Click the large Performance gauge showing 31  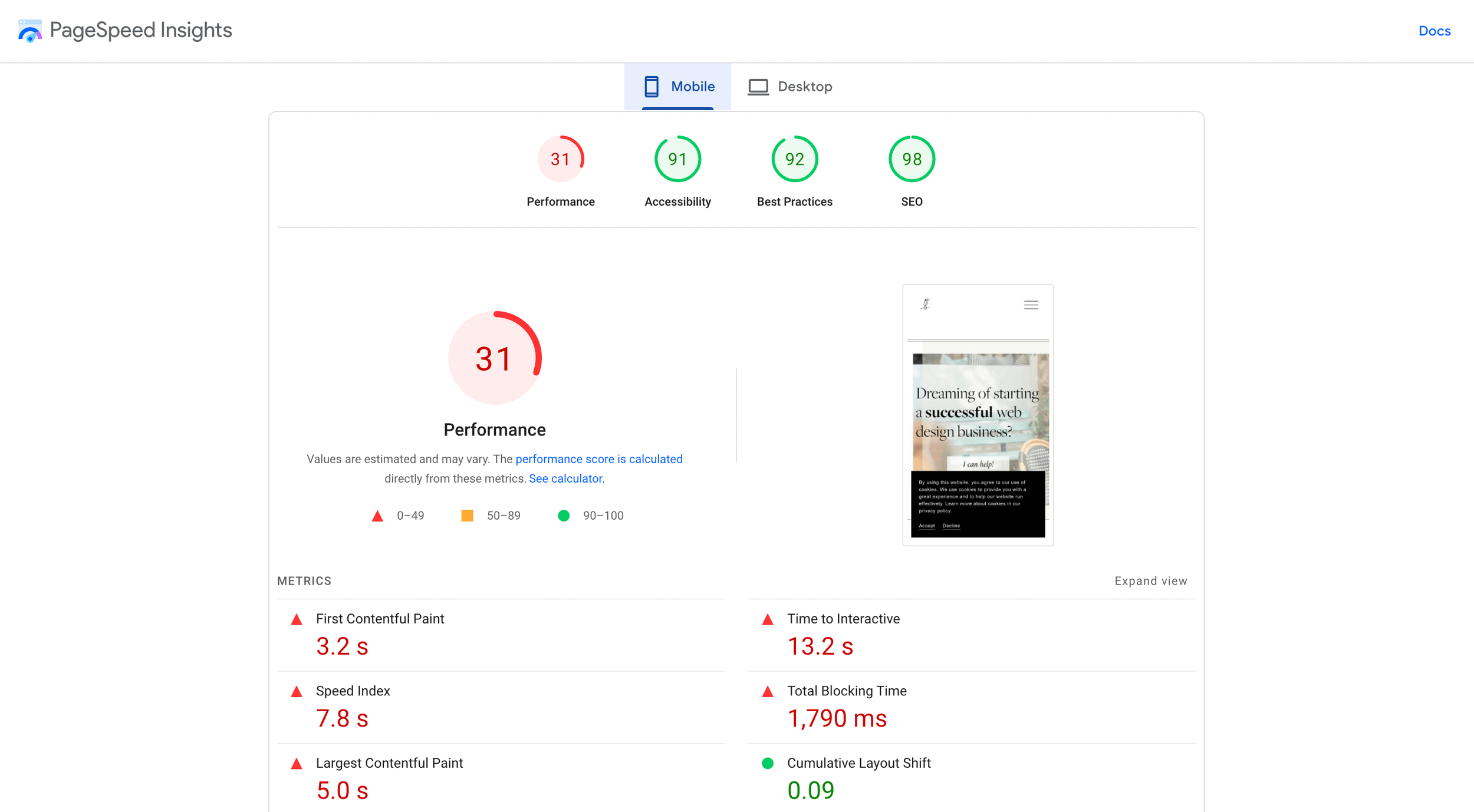(x=495, y=358)
